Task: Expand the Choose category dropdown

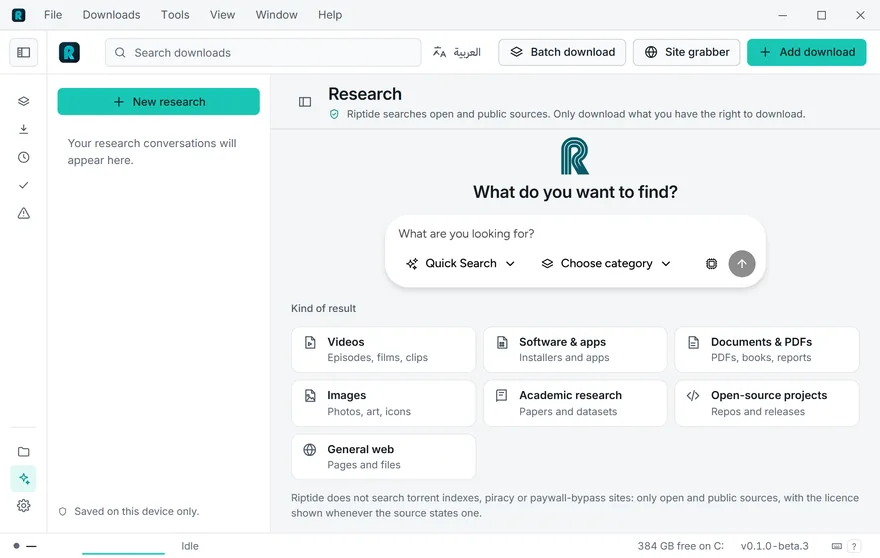Action: [606, 264]
